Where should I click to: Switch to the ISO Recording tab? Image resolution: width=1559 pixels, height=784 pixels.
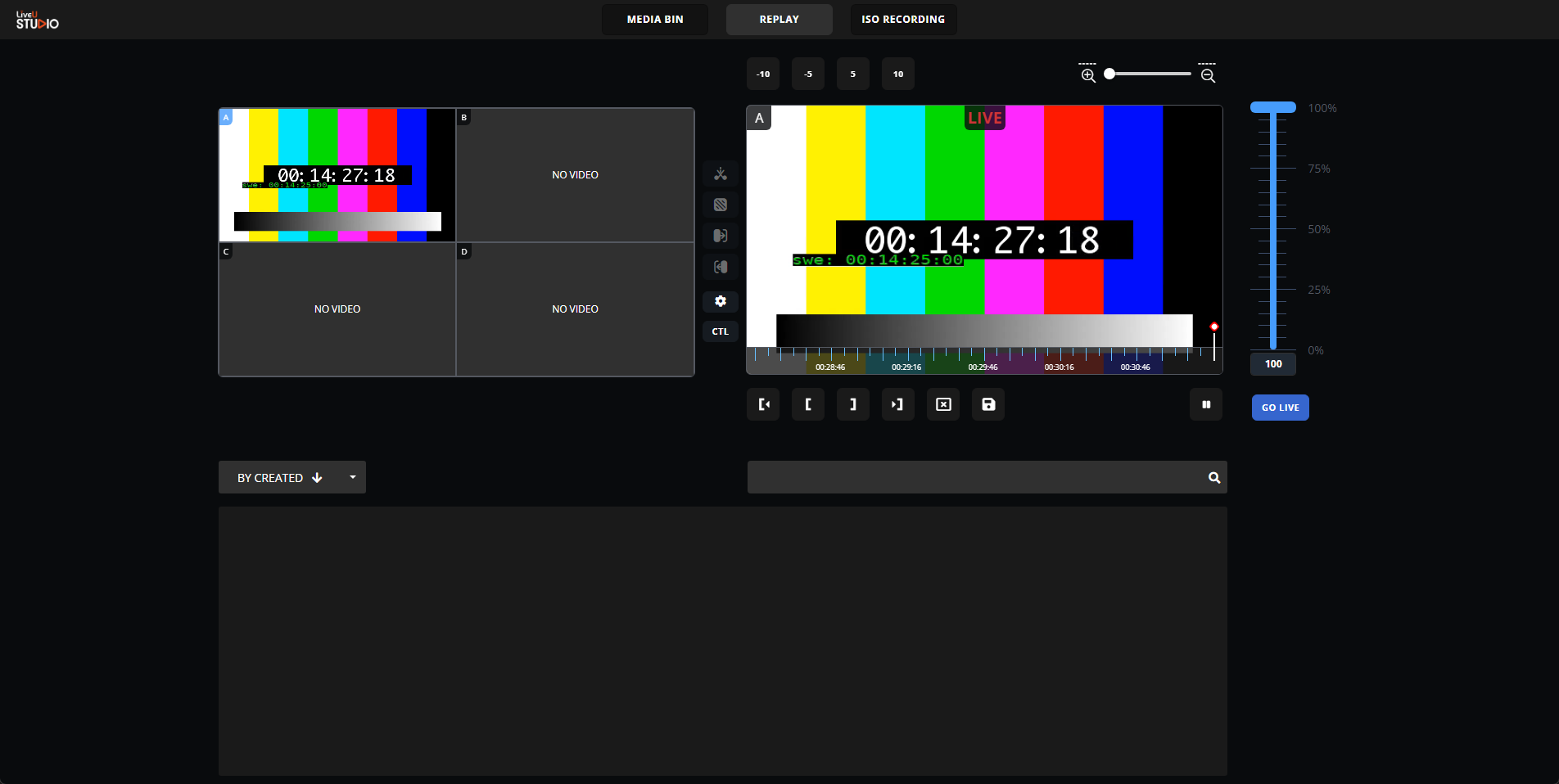903,20
